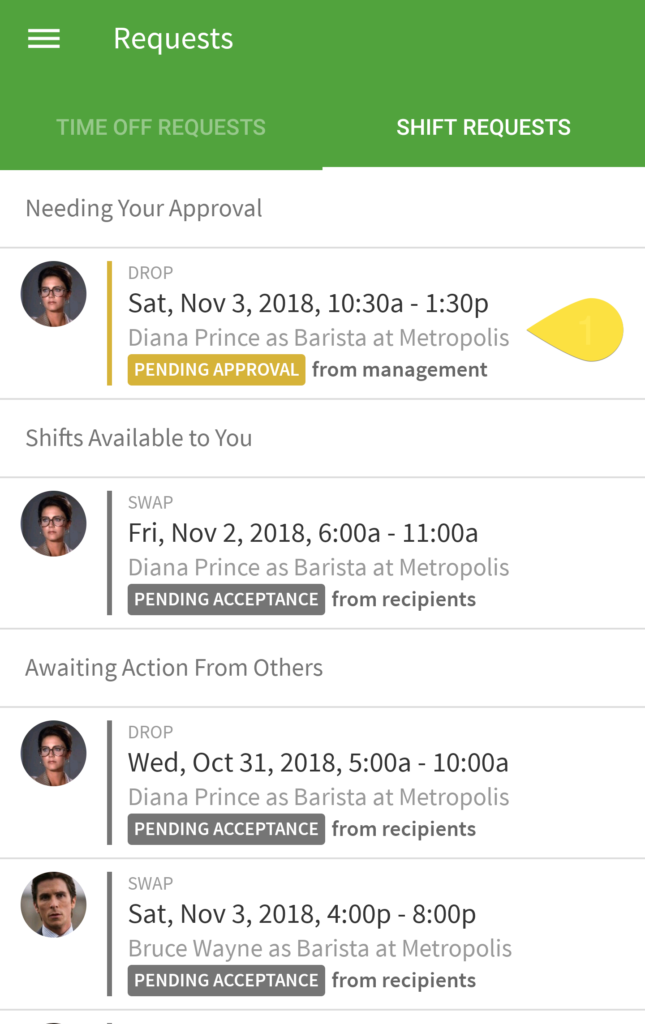
Task: Tap the yellow accent bar on the approval card
Action: point(110,320)
